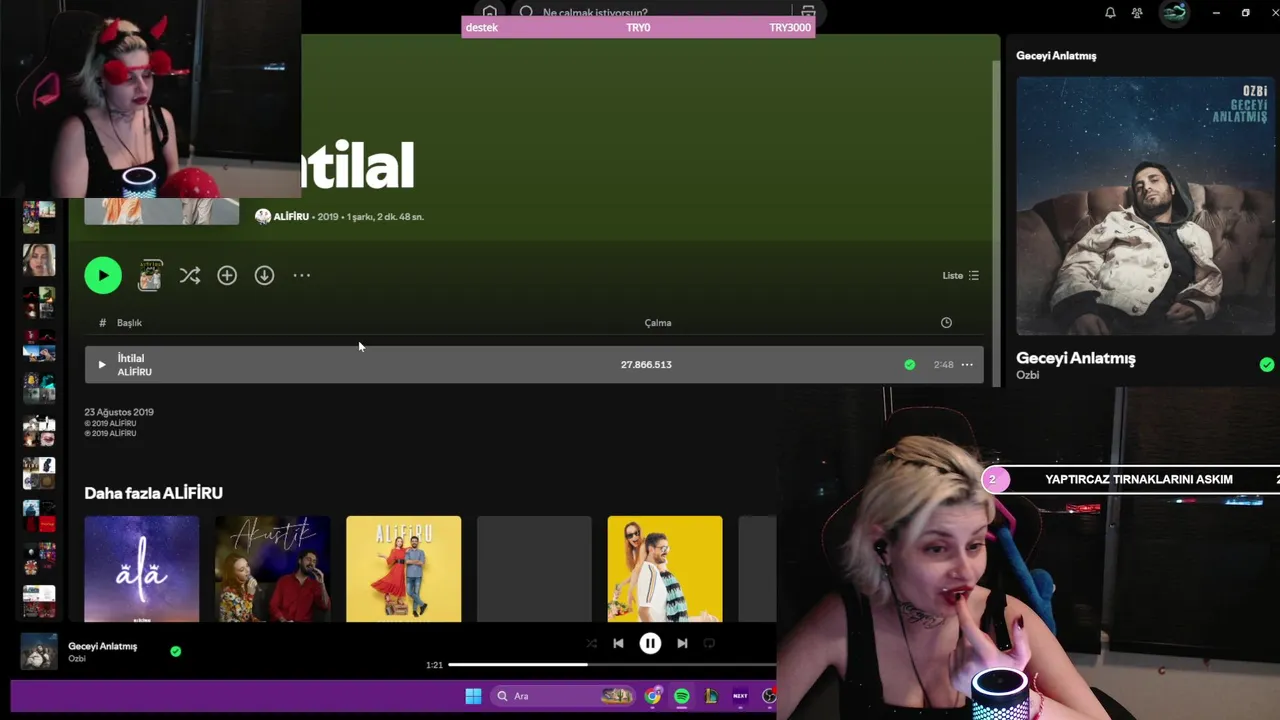This screenshot has width=1280, height=720.
Task: Play the İhtilal album with green button
Action: click(103, 275)
